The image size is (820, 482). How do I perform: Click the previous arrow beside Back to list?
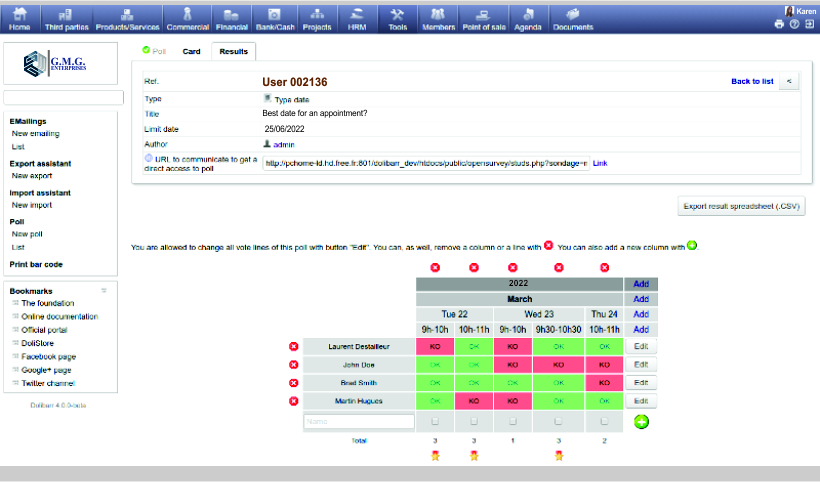click(x=789, y=81)
